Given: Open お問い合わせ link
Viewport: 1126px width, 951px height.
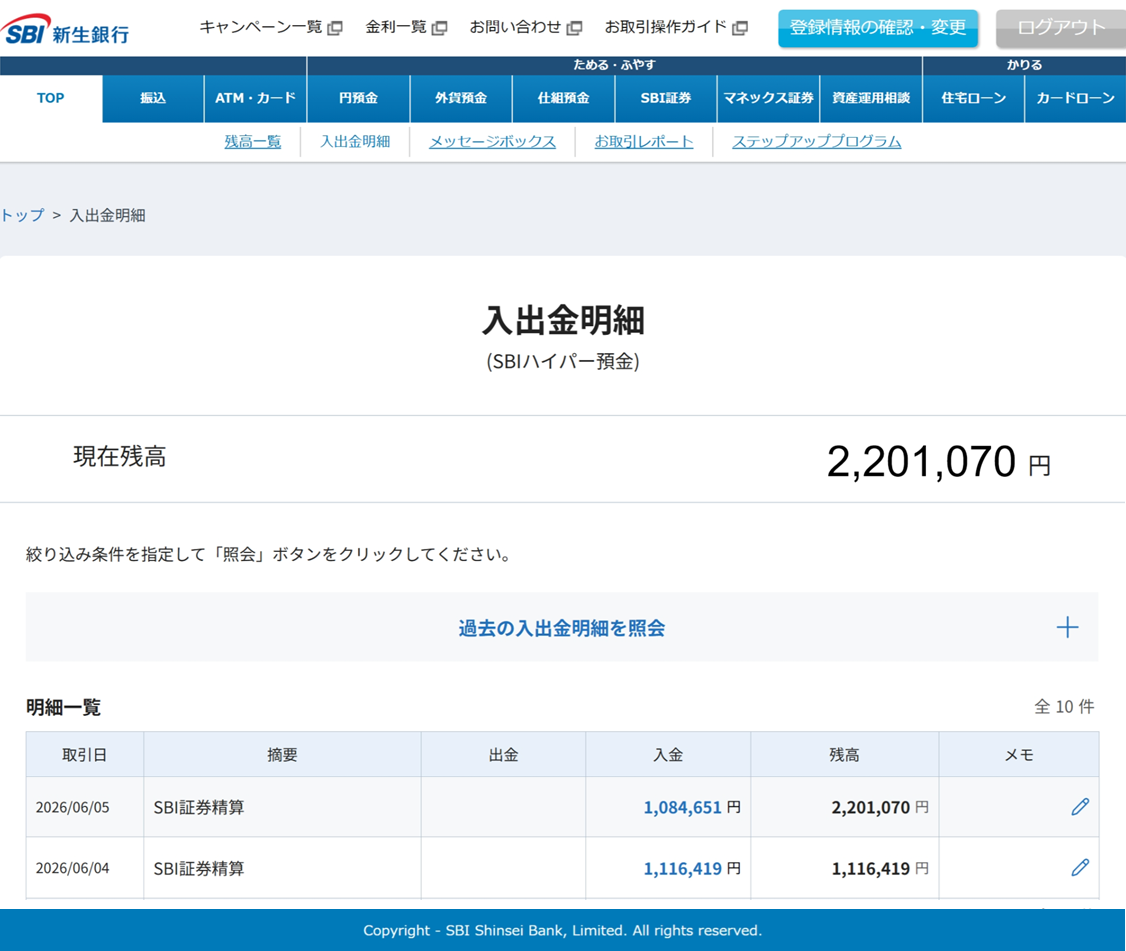Looking at the screenshot, I should click(515, 27).
